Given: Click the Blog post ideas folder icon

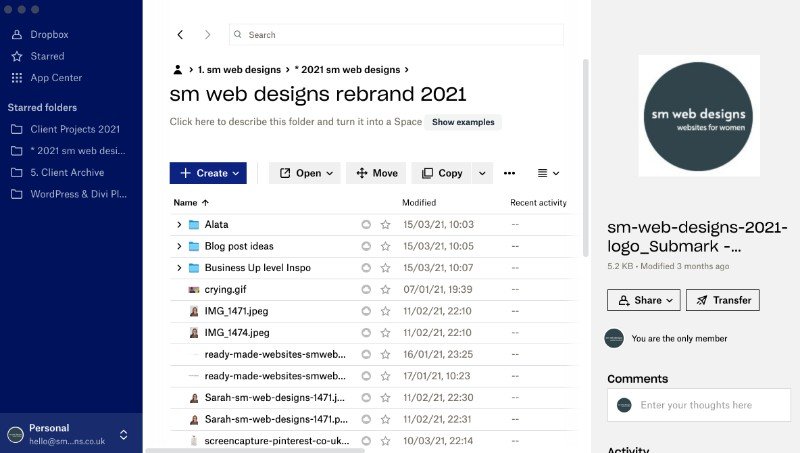Looking at the screenshot, I should pos(194,246).
